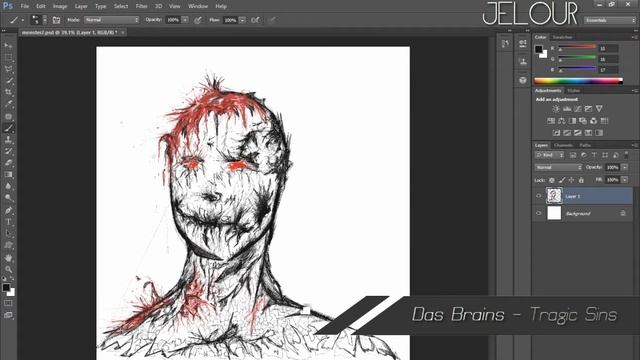Viewport: 640px width, 360px height.
Task: Select the Healing Brush tool
Action: coord(8,116)
